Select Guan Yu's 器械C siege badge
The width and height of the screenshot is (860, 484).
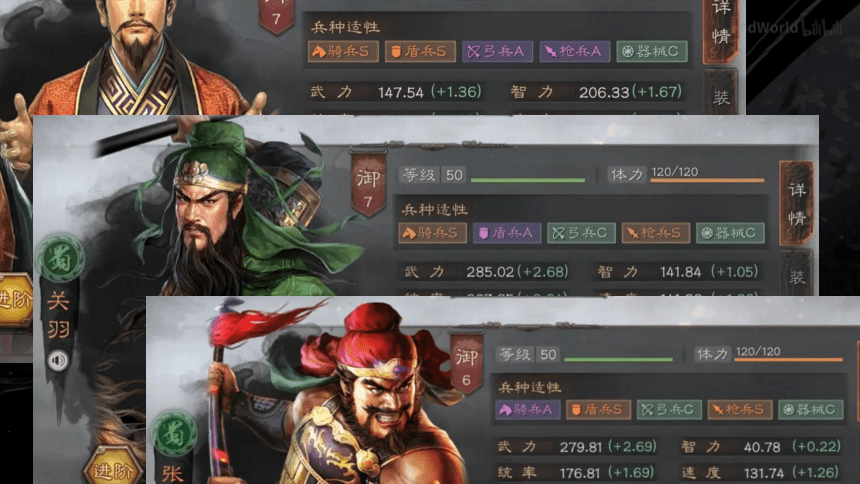pos(730,233)
